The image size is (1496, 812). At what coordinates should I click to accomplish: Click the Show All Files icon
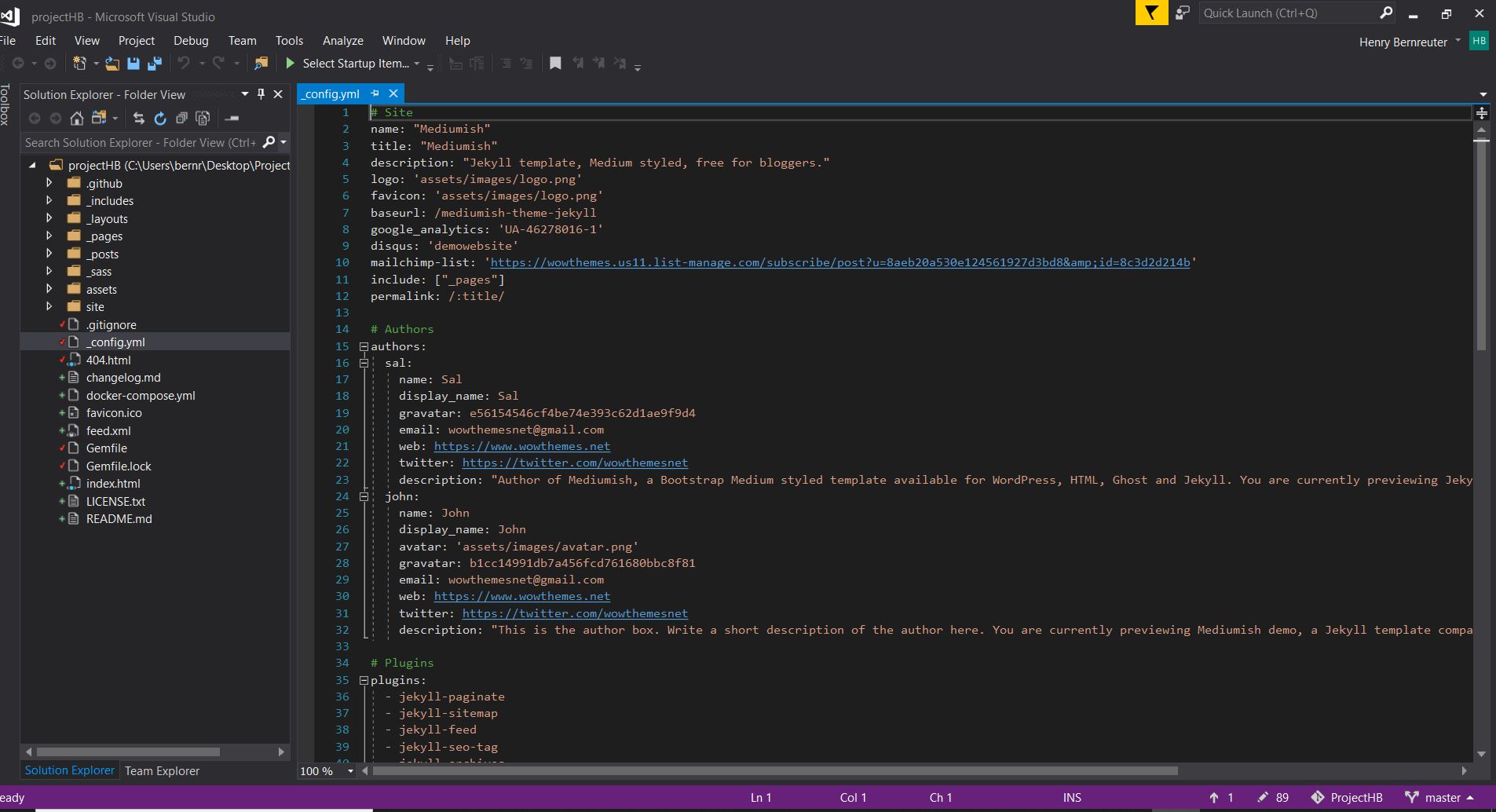click(203, 119)
